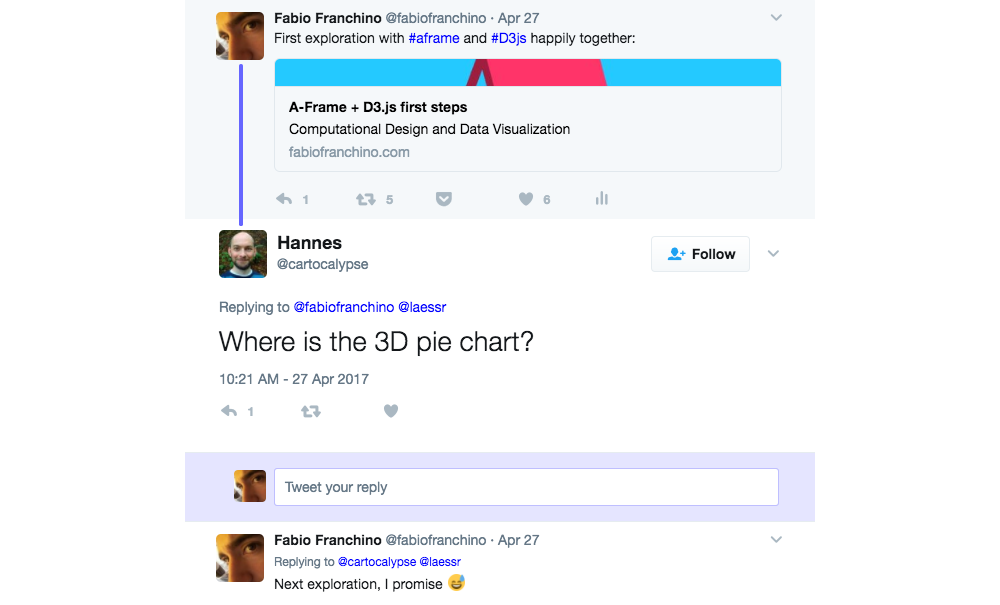Image resolution: width=1000 pixels, height=605 pixels.
Task: Open chevron menu on Fabio's reply tweet
Action: (x=776, y=540)
